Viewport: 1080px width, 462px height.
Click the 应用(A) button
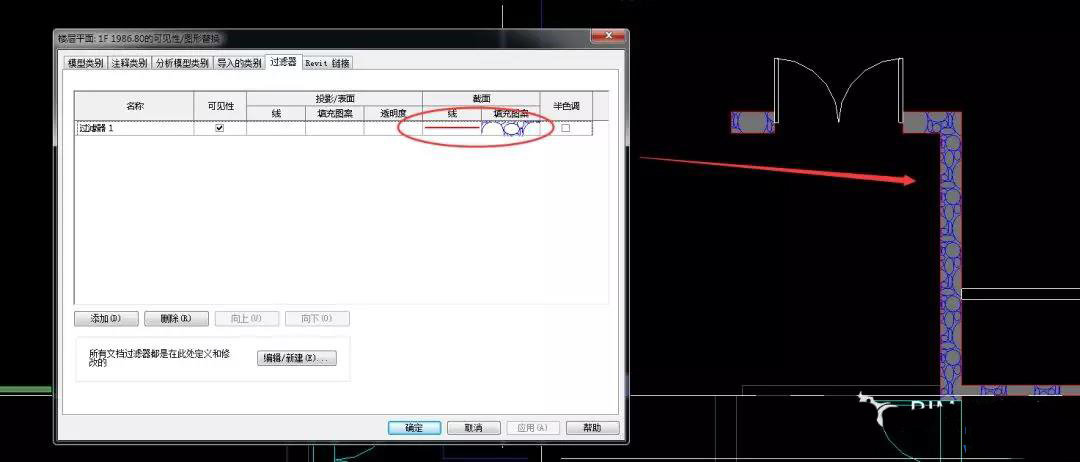[532, 428]
